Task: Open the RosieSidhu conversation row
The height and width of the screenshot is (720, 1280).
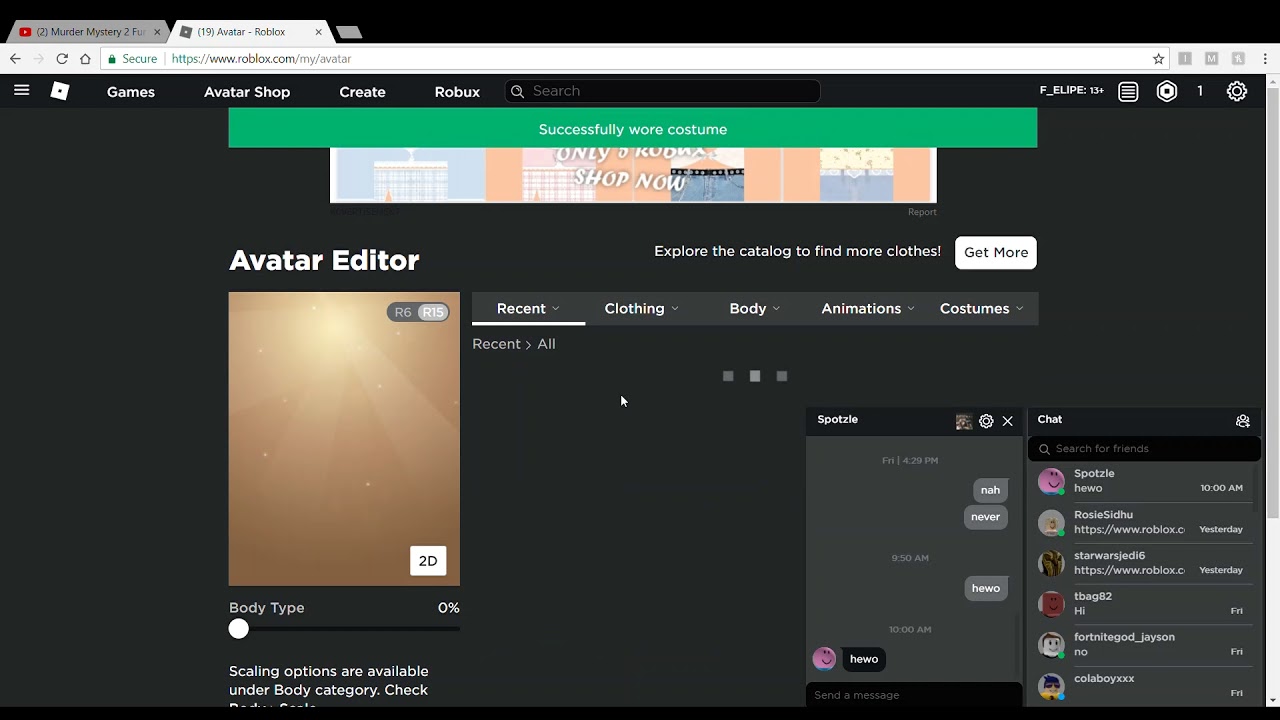Action: click(x=1144, y=522)
